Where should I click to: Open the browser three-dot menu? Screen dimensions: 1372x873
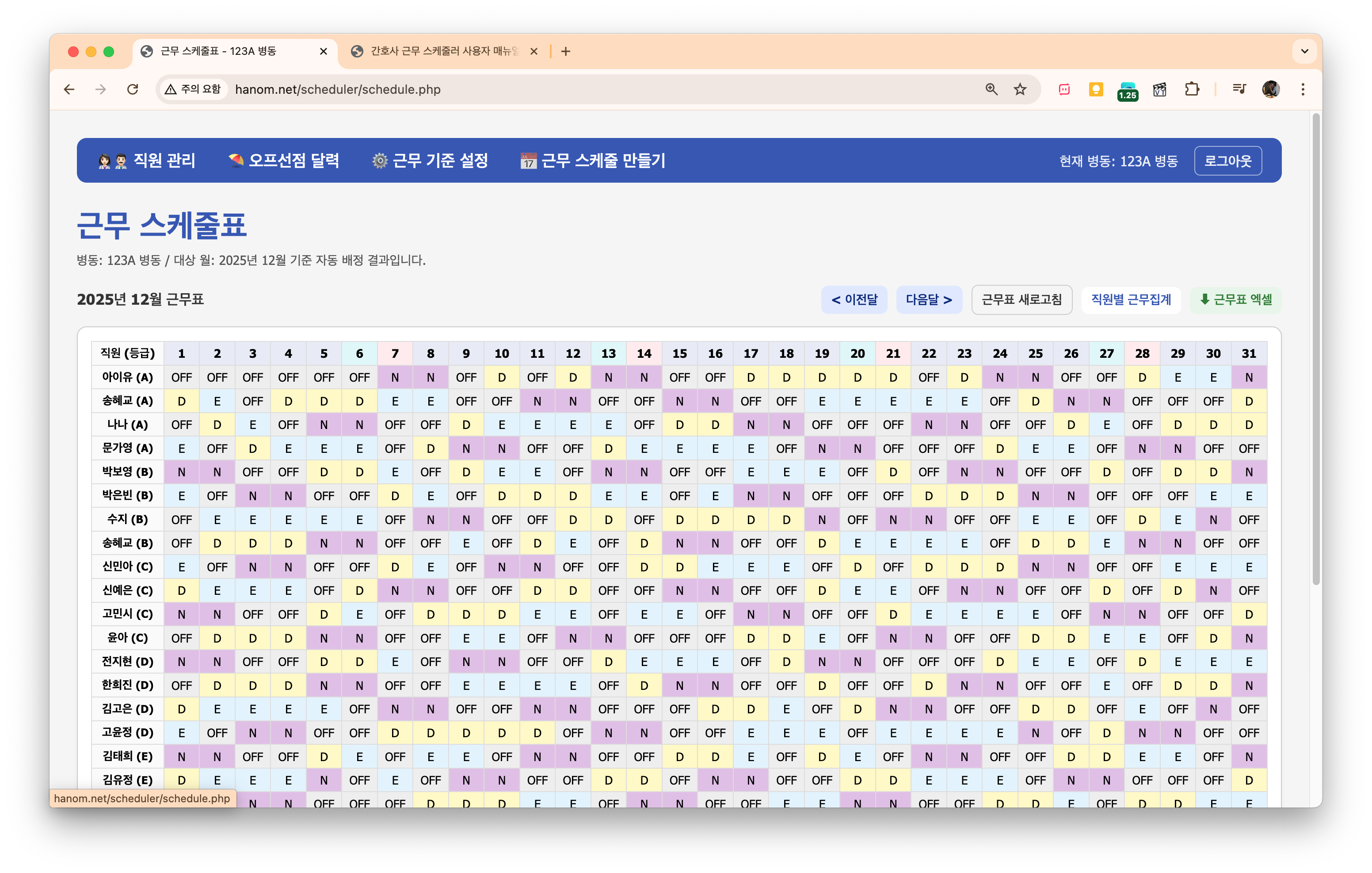point(1303,89)
